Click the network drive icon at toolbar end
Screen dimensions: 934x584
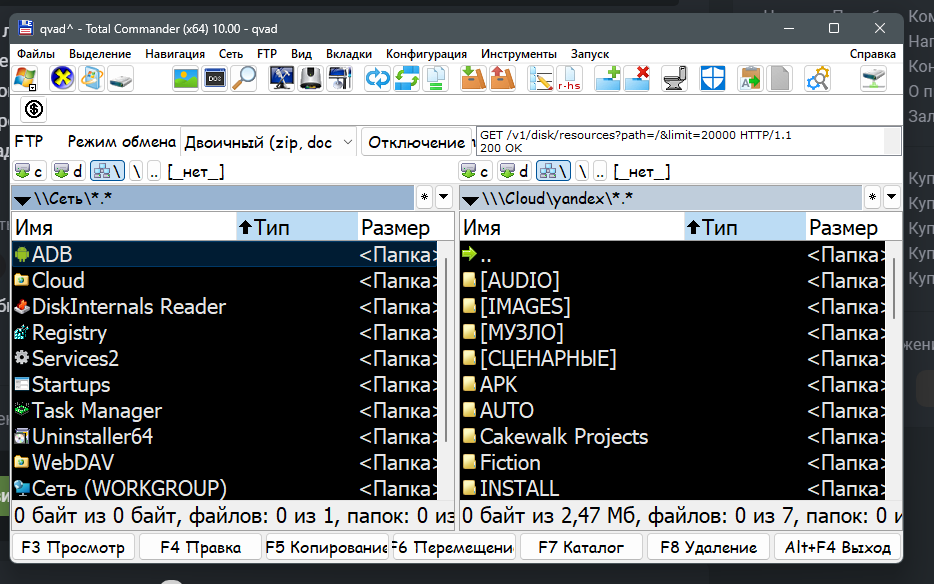(873, 79)
